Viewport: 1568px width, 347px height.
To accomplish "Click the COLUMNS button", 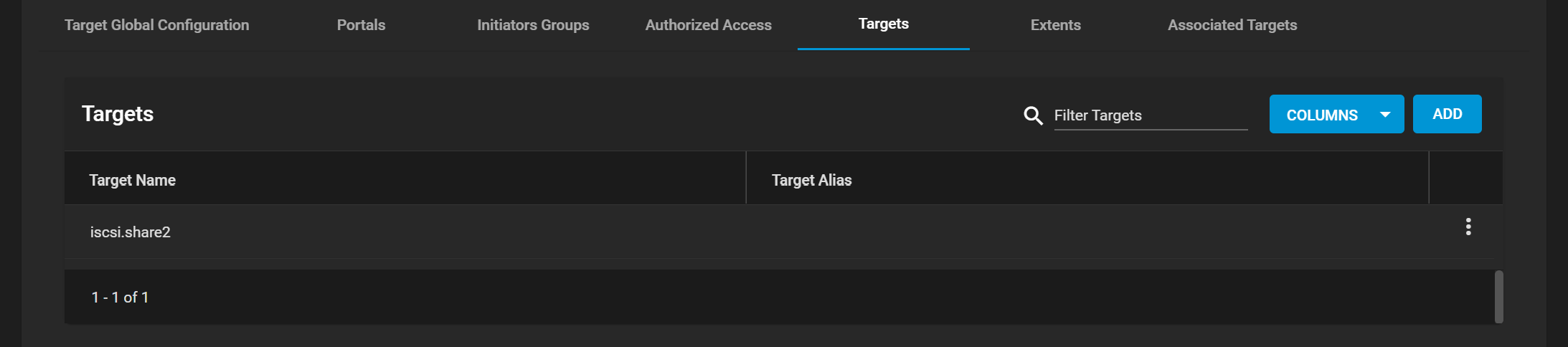I will [1336, 114].
